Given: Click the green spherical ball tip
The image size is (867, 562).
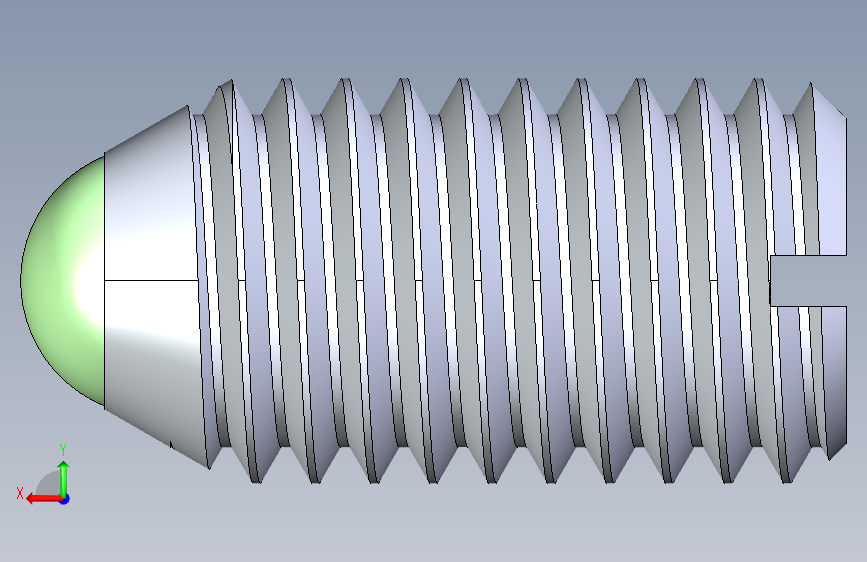Looking at the screenshot, I should pos(62,280).
